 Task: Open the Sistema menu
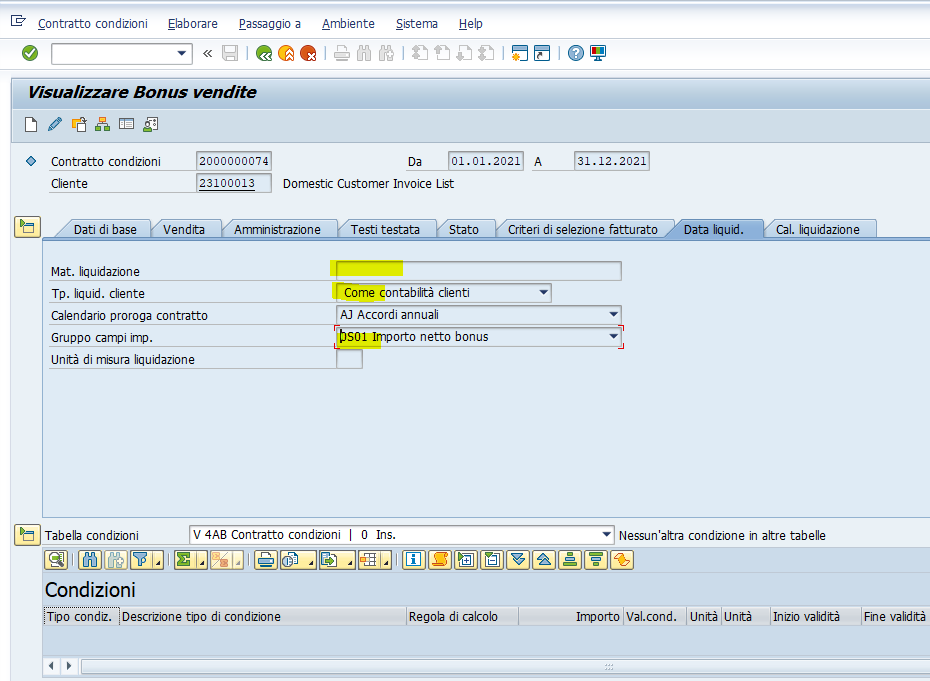(416, 24)
